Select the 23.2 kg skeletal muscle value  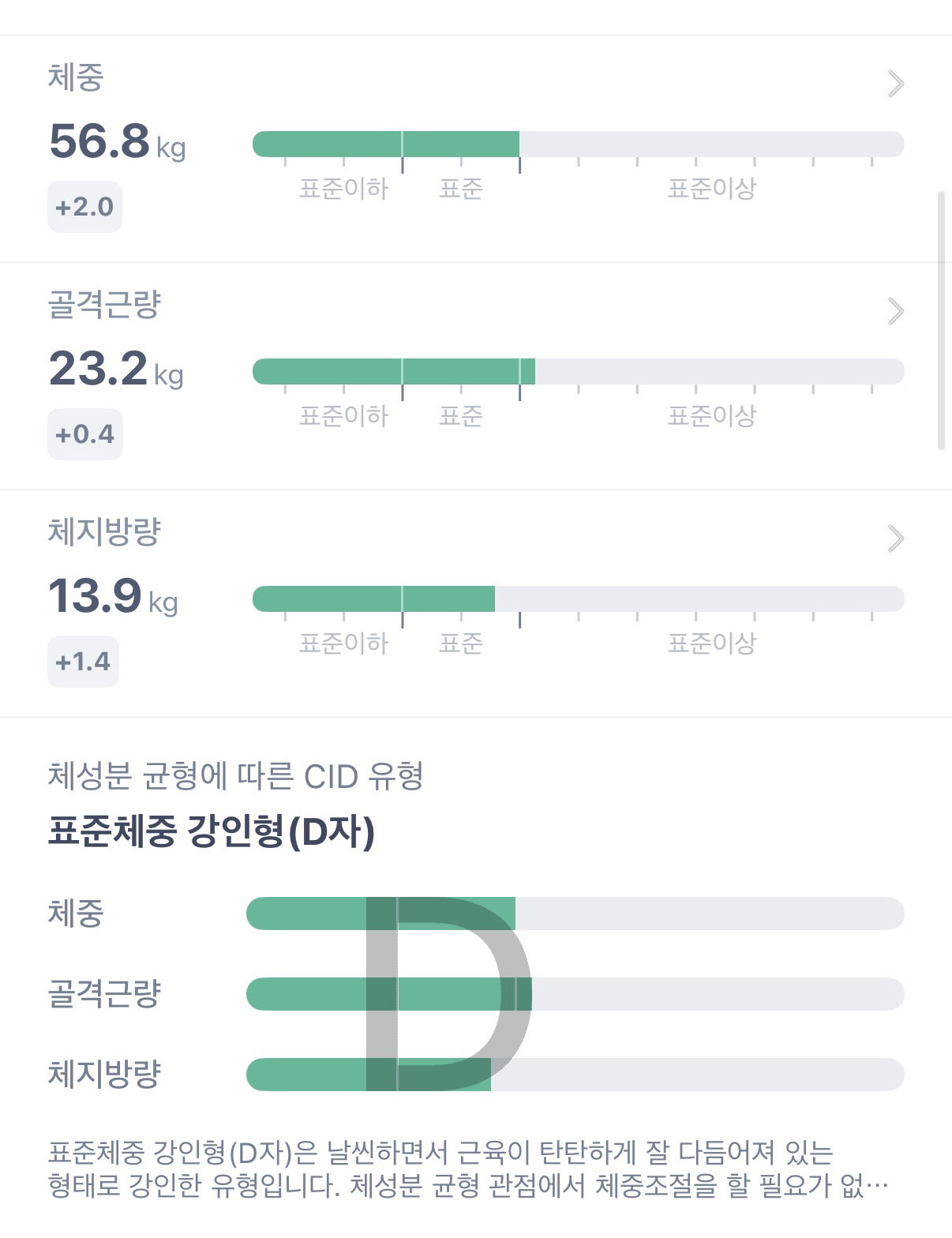[116, 369]
